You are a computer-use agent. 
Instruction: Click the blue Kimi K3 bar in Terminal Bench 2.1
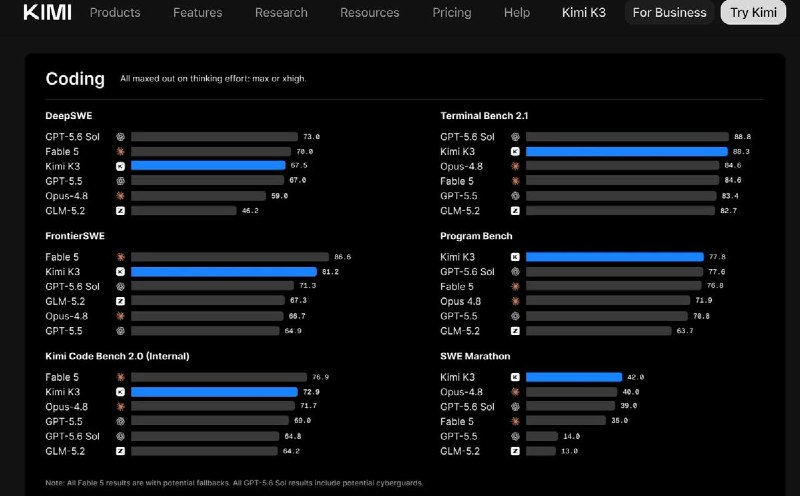627,152
